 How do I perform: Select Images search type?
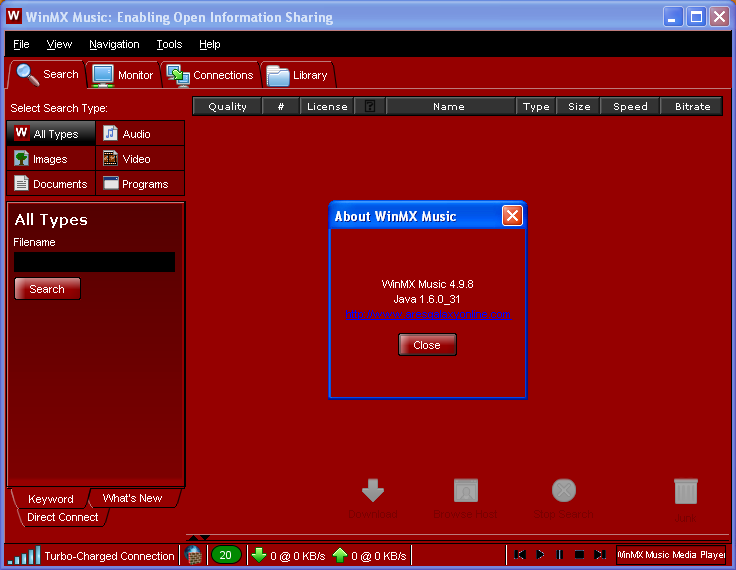tap(51, 159)
